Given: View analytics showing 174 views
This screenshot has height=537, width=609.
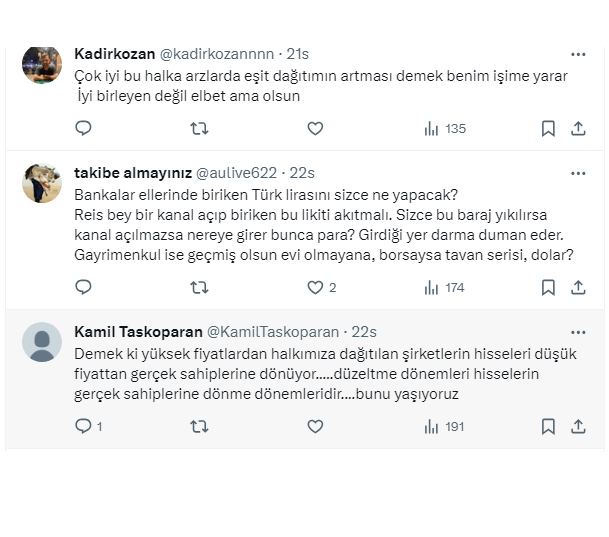Looking at the screenshot, I should (x=445, y=287).
